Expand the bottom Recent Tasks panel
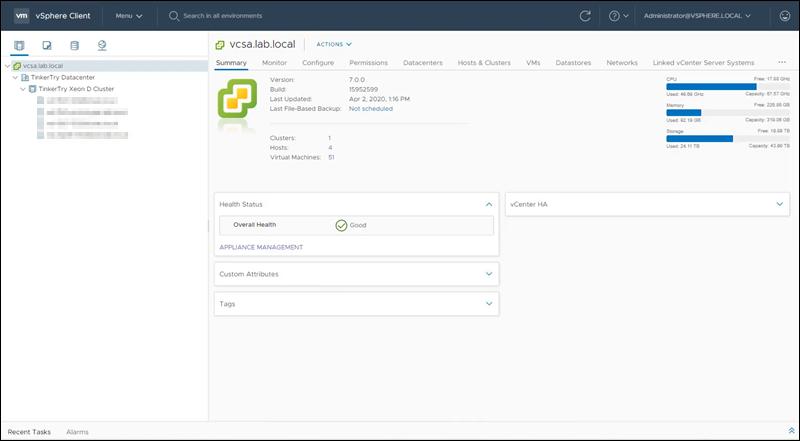The image size is (800, 441). 791,431
